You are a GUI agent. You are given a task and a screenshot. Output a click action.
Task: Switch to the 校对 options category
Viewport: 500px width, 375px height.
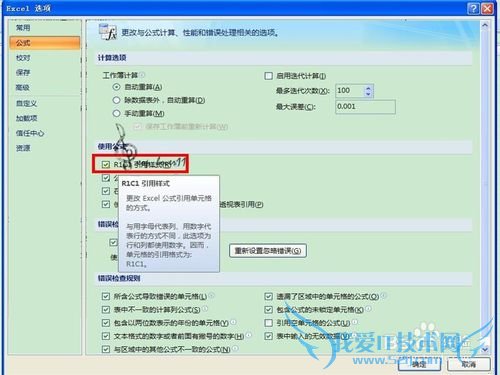pyautogui.click(x=23, y=58)
